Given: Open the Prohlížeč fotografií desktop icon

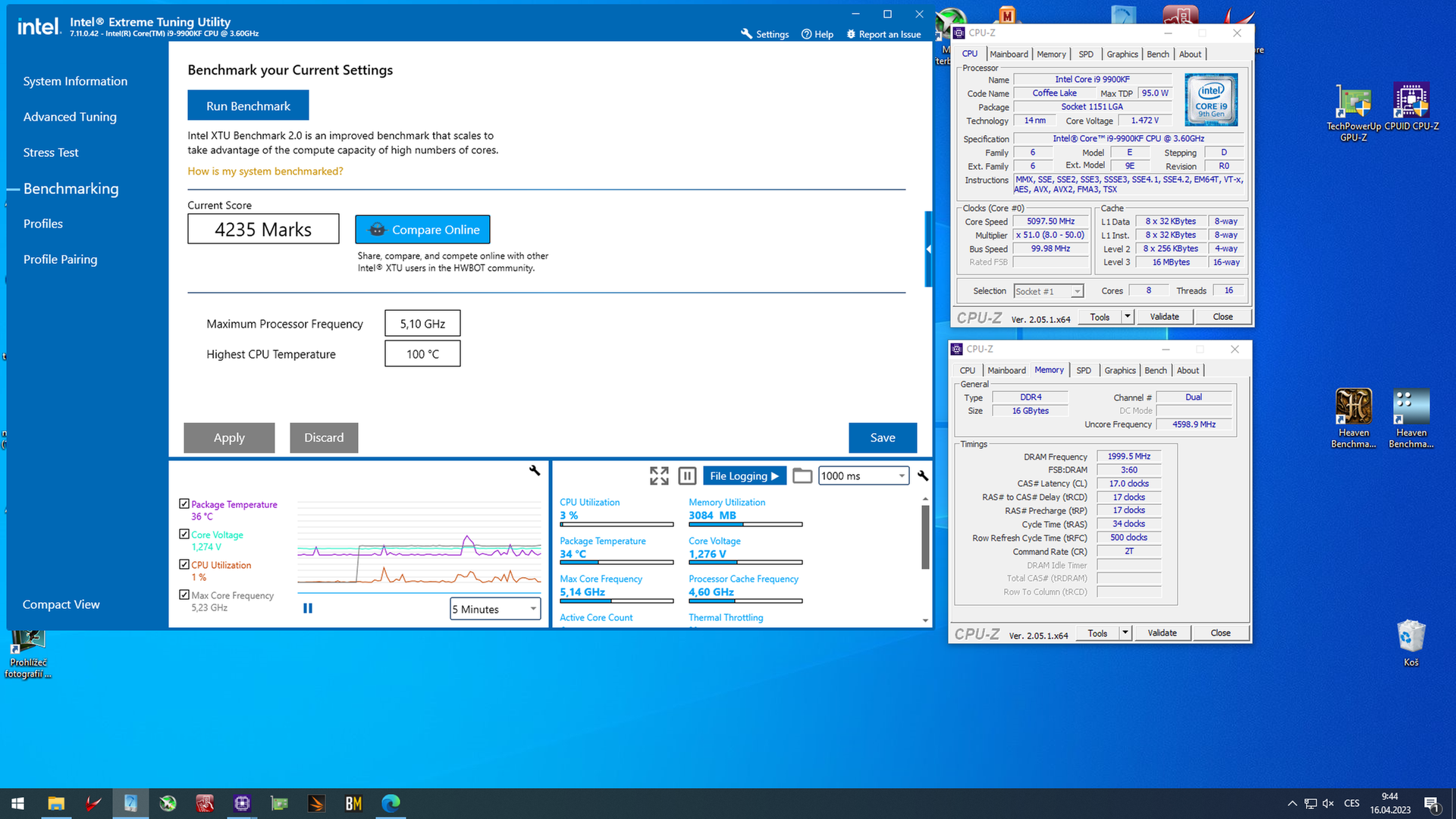Looking at the screenshot, I should 28,654.
